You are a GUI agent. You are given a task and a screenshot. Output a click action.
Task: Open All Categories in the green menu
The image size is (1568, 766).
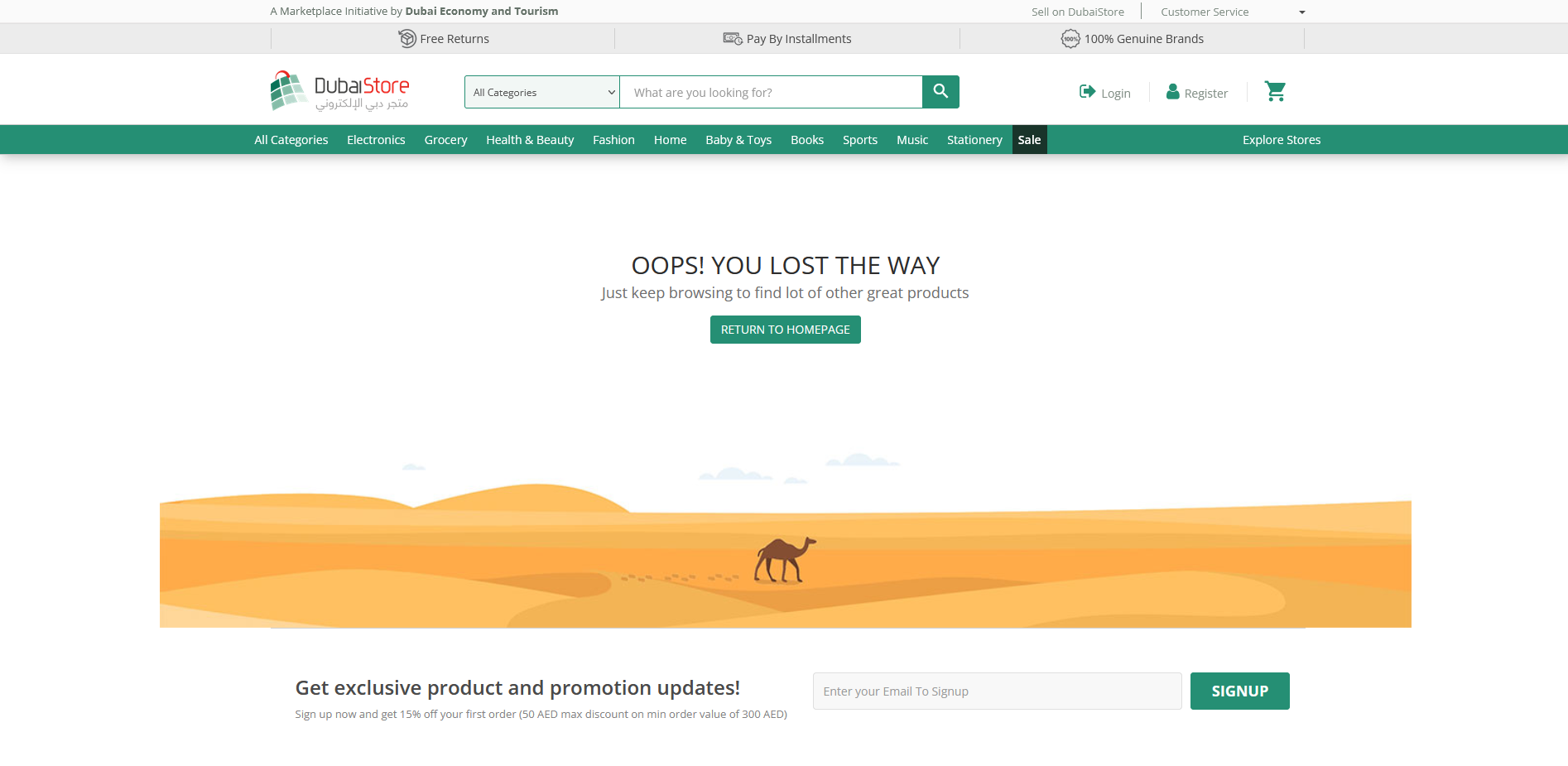click(291, 140)
